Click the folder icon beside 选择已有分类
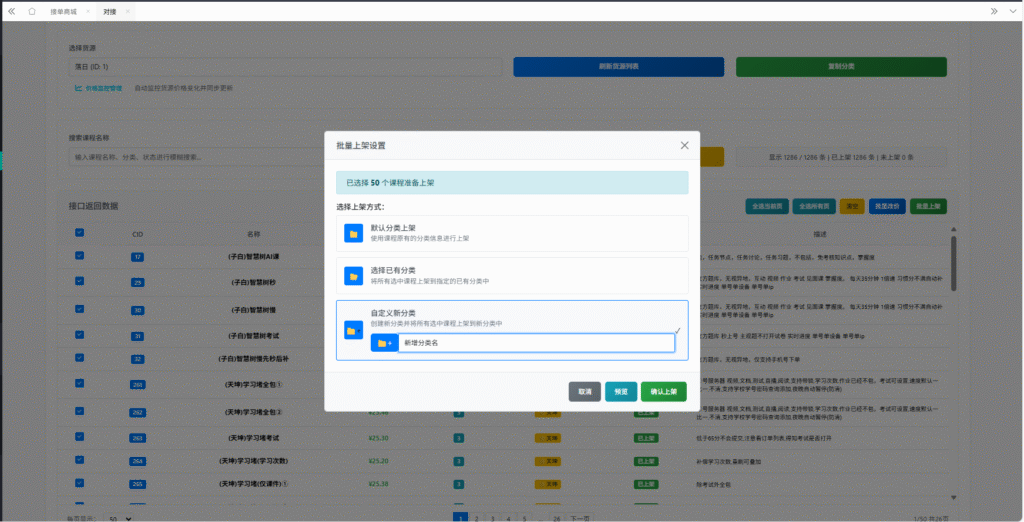Viewport: 1024px width, 522px height. (x=353, y=275)
